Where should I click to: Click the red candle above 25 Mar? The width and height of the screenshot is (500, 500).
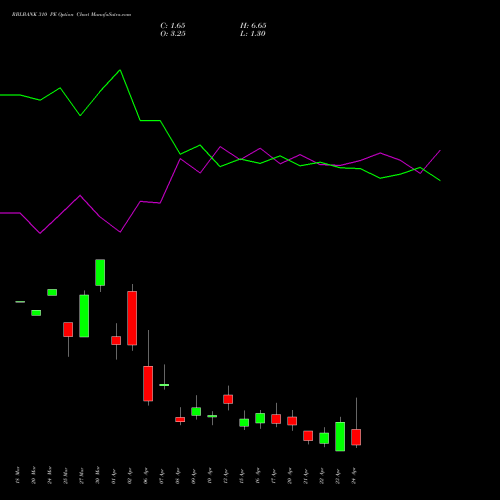68,329
